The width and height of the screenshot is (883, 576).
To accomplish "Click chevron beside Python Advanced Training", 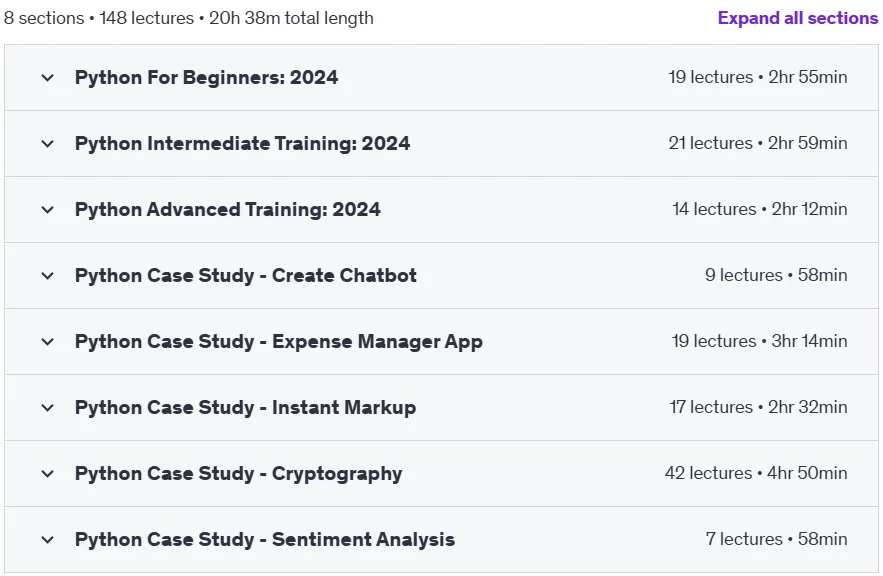I will 48,209.
